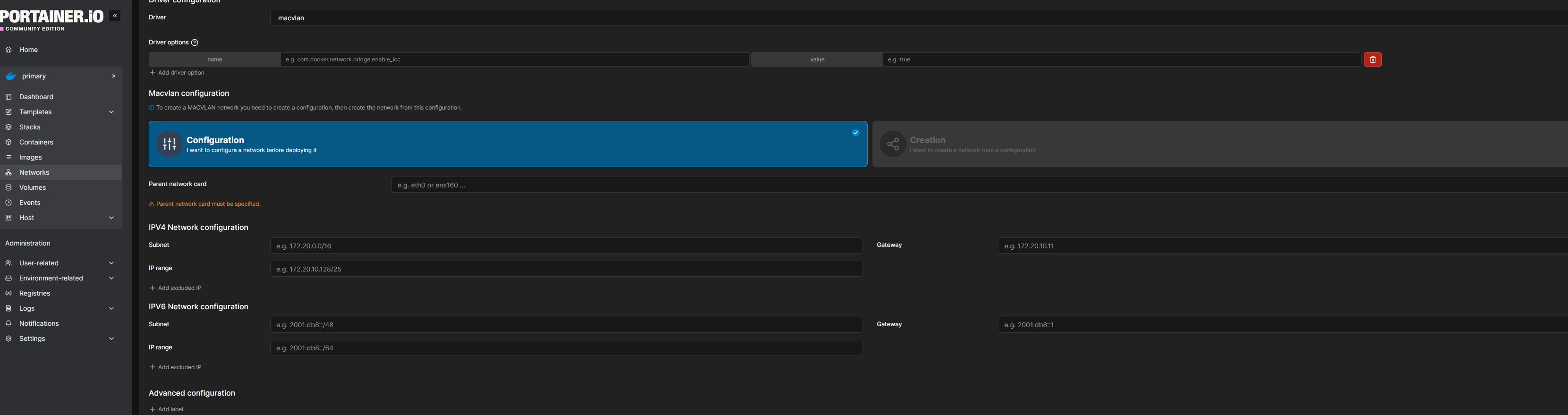The height and width of the screenshot is (415, 1568).
Task: Expand the Templates sidebar menu
Action: (x=111, y=112)
